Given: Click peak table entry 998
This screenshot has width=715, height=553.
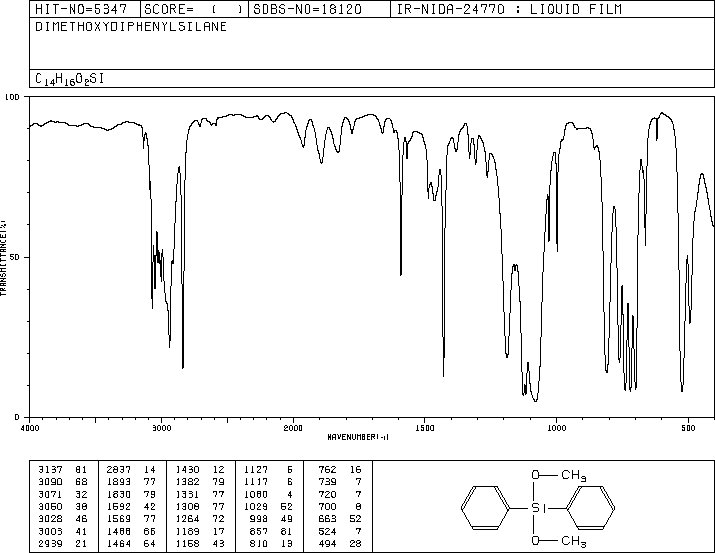Looking at the screenshot, I should (259, 519).
